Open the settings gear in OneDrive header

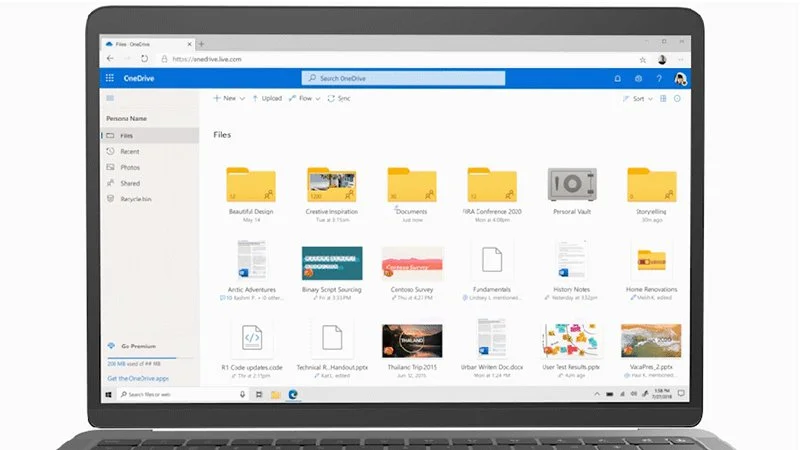pos(638,79)
